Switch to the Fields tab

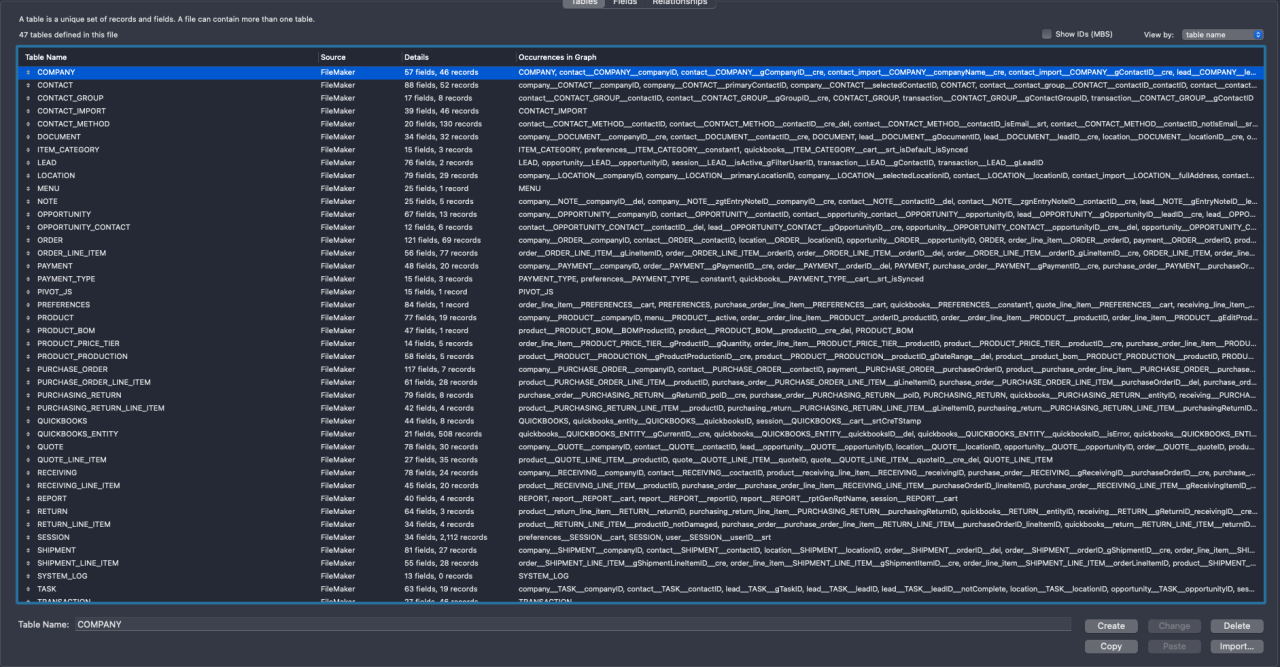click(625, 3)
